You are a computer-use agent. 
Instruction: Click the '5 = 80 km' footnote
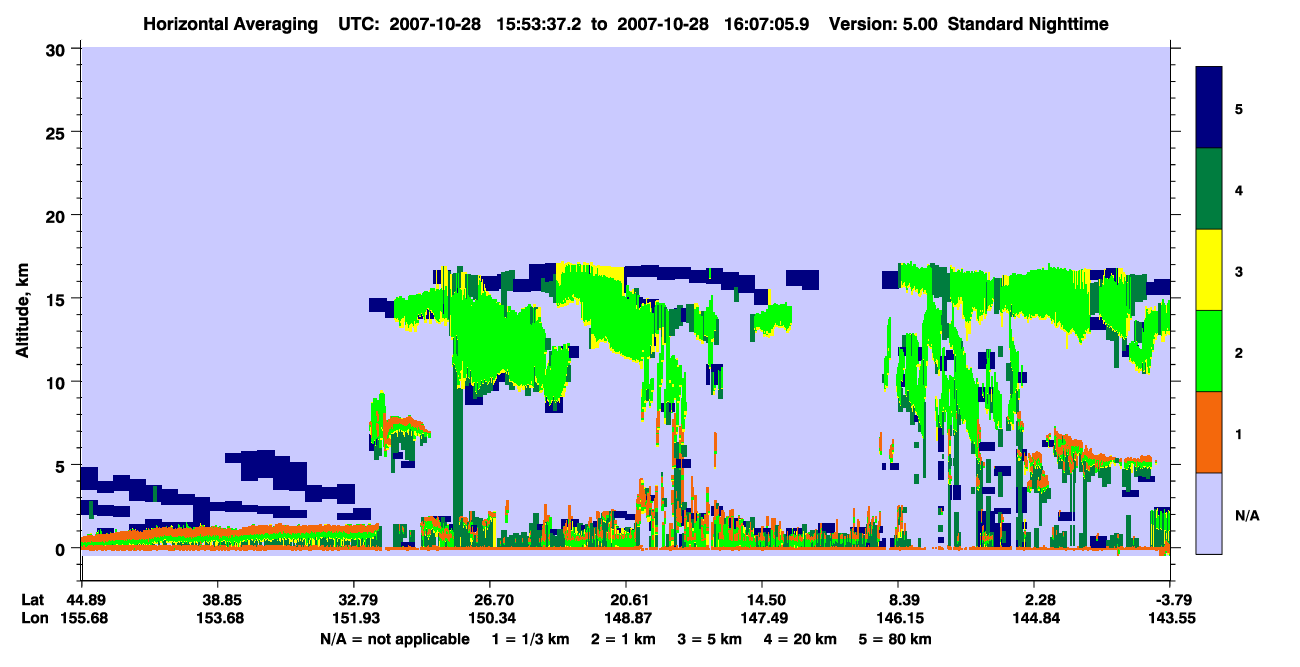[x=897, y=639]
